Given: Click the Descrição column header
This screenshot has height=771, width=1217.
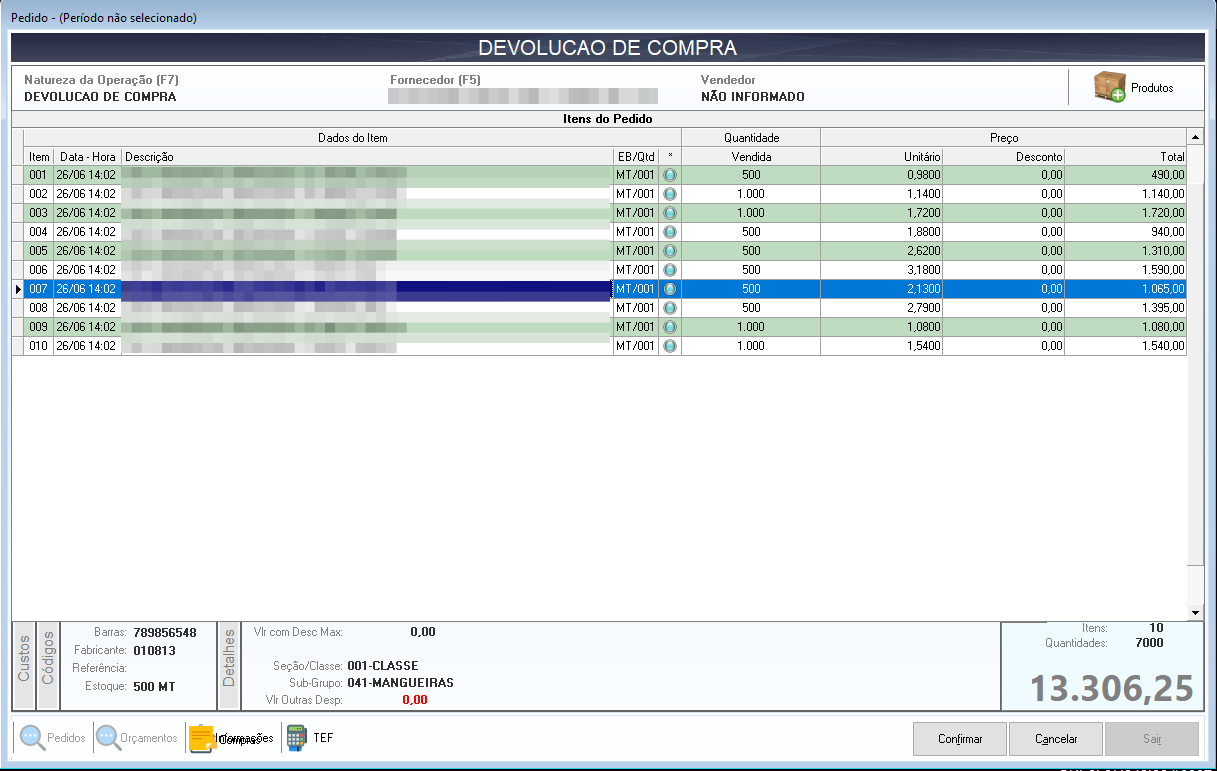Looking at the screenshot, I should (x=367, y=157).
